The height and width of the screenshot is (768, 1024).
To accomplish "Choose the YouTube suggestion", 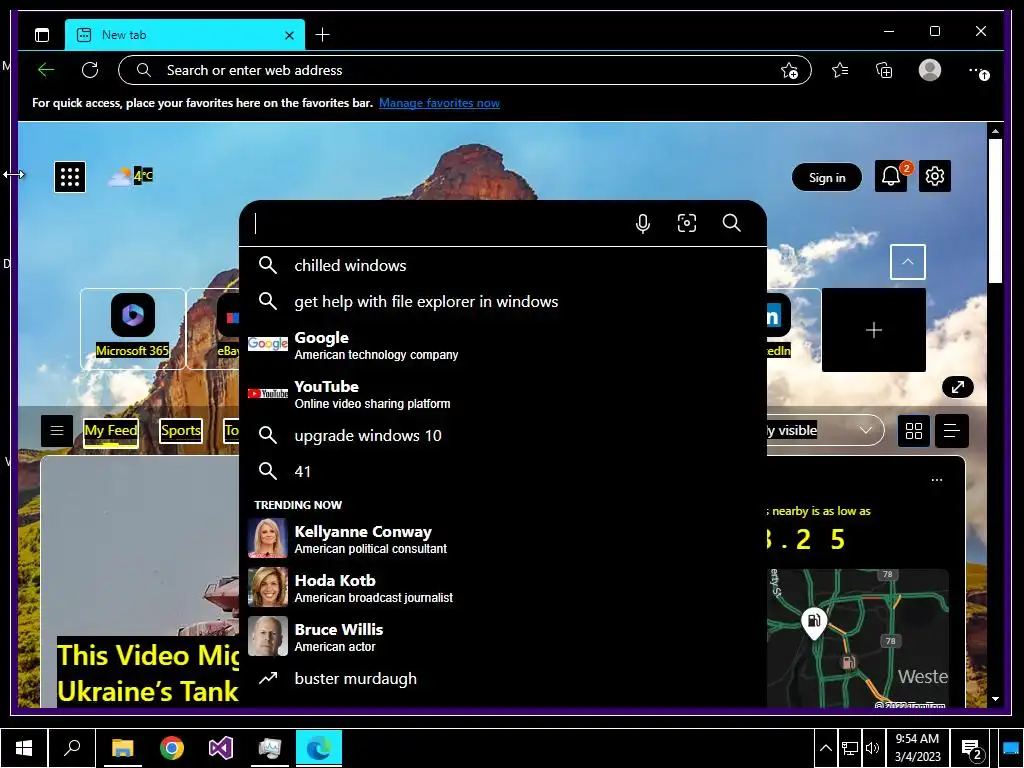I will [503, 394].
